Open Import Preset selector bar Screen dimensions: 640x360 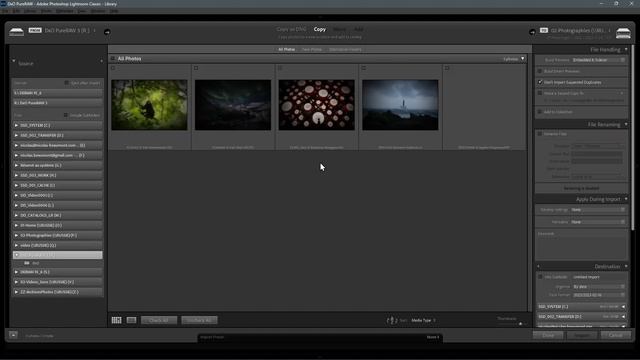(x=320, y=337)
